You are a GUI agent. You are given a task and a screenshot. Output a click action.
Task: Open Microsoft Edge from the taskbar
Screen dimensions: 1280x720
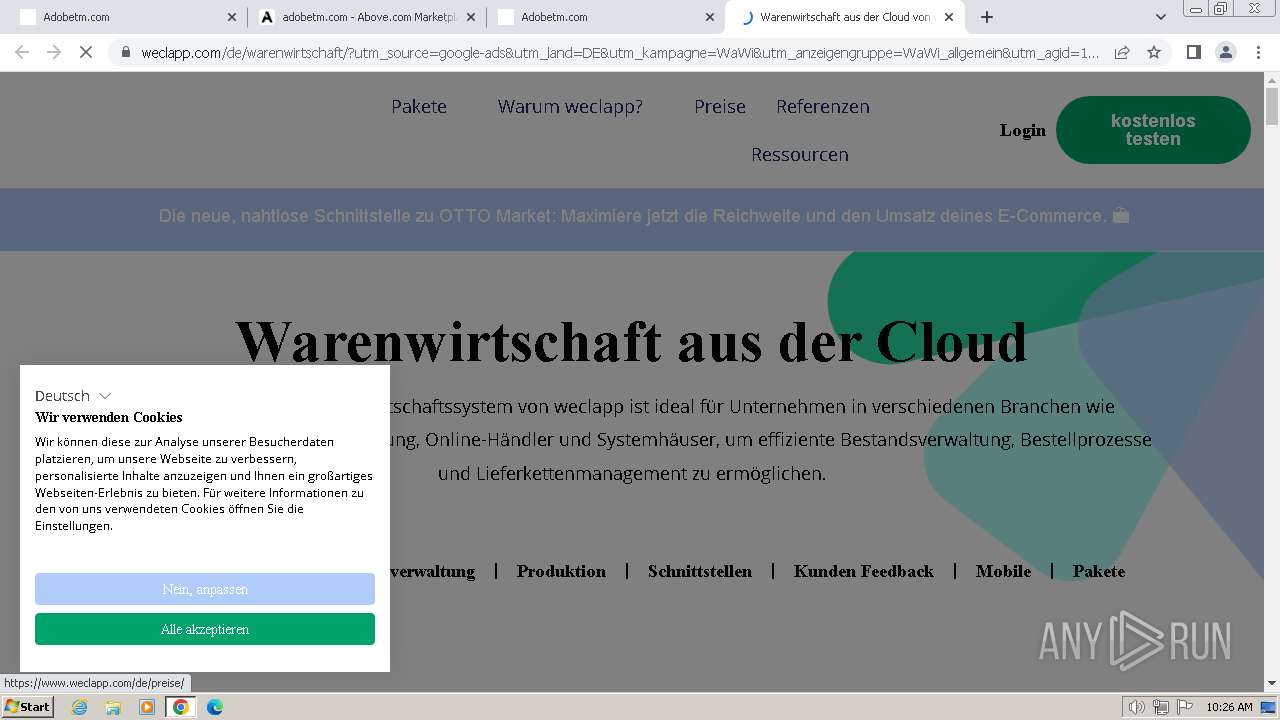(x=214, y=707)
